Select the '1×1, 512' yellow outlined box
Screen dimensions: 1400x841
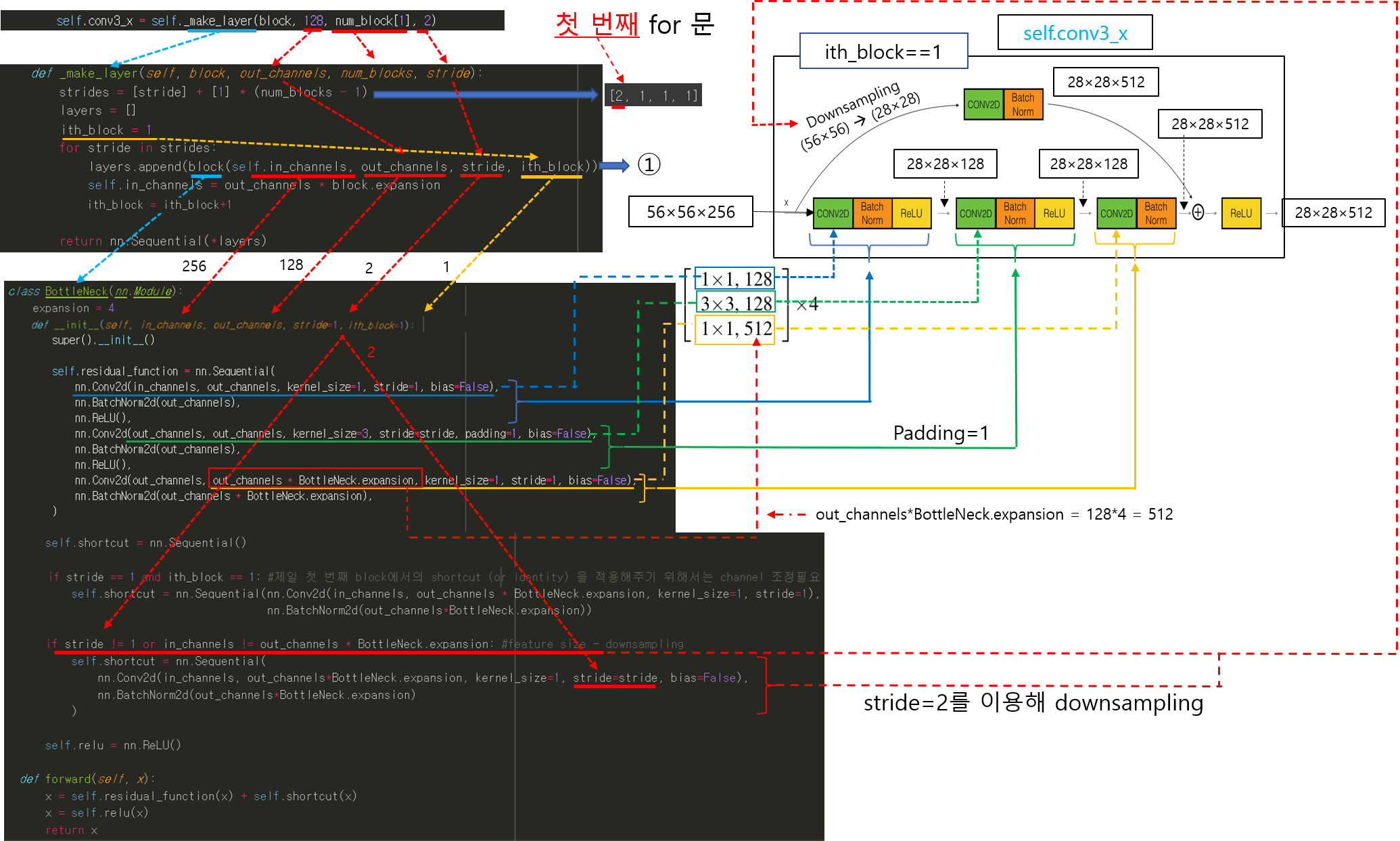point(735,329)
